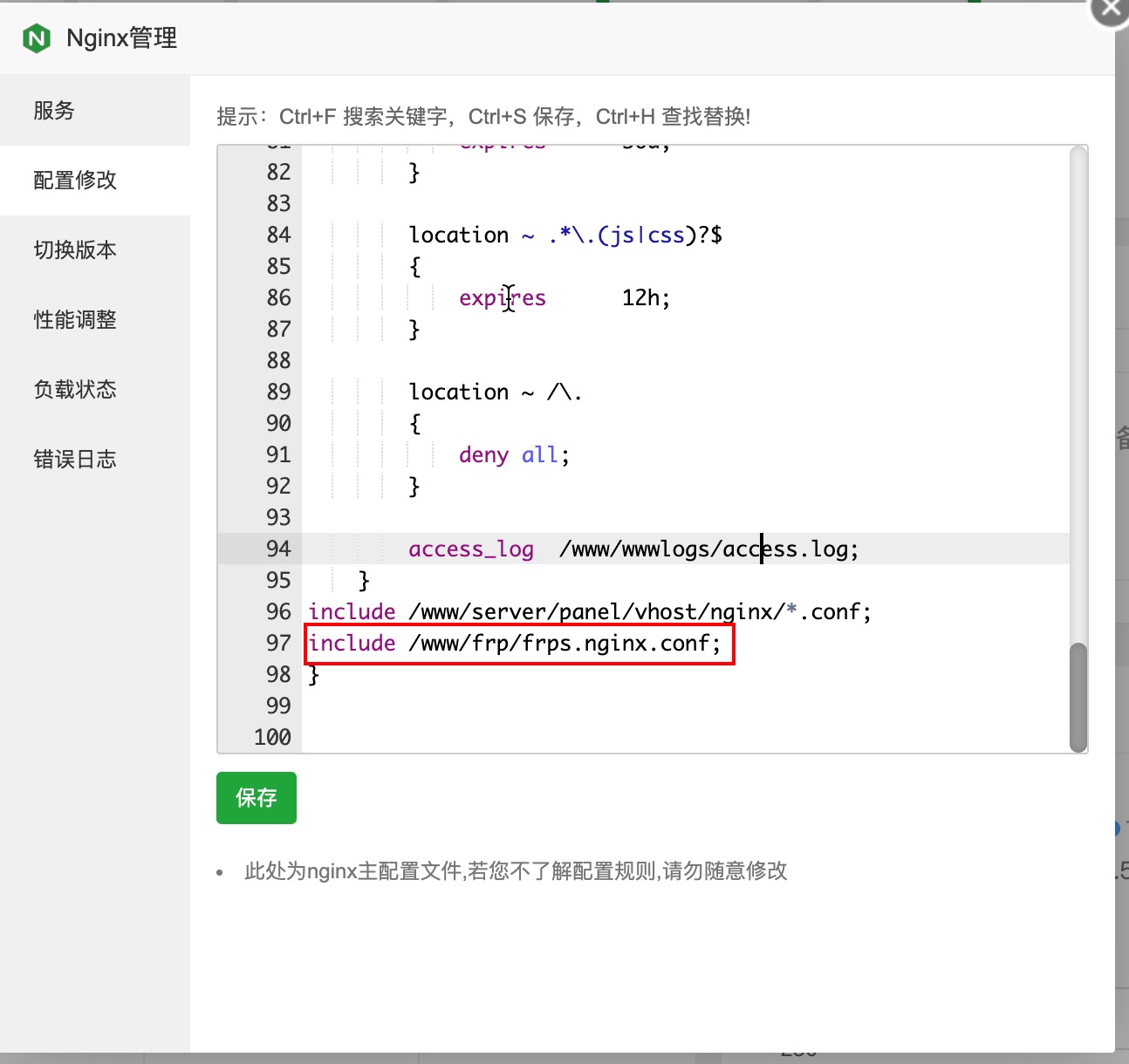This screenshot has width=1129, height=1064.
Task: Open the 性能调整 tab
Action: [95, 320]
